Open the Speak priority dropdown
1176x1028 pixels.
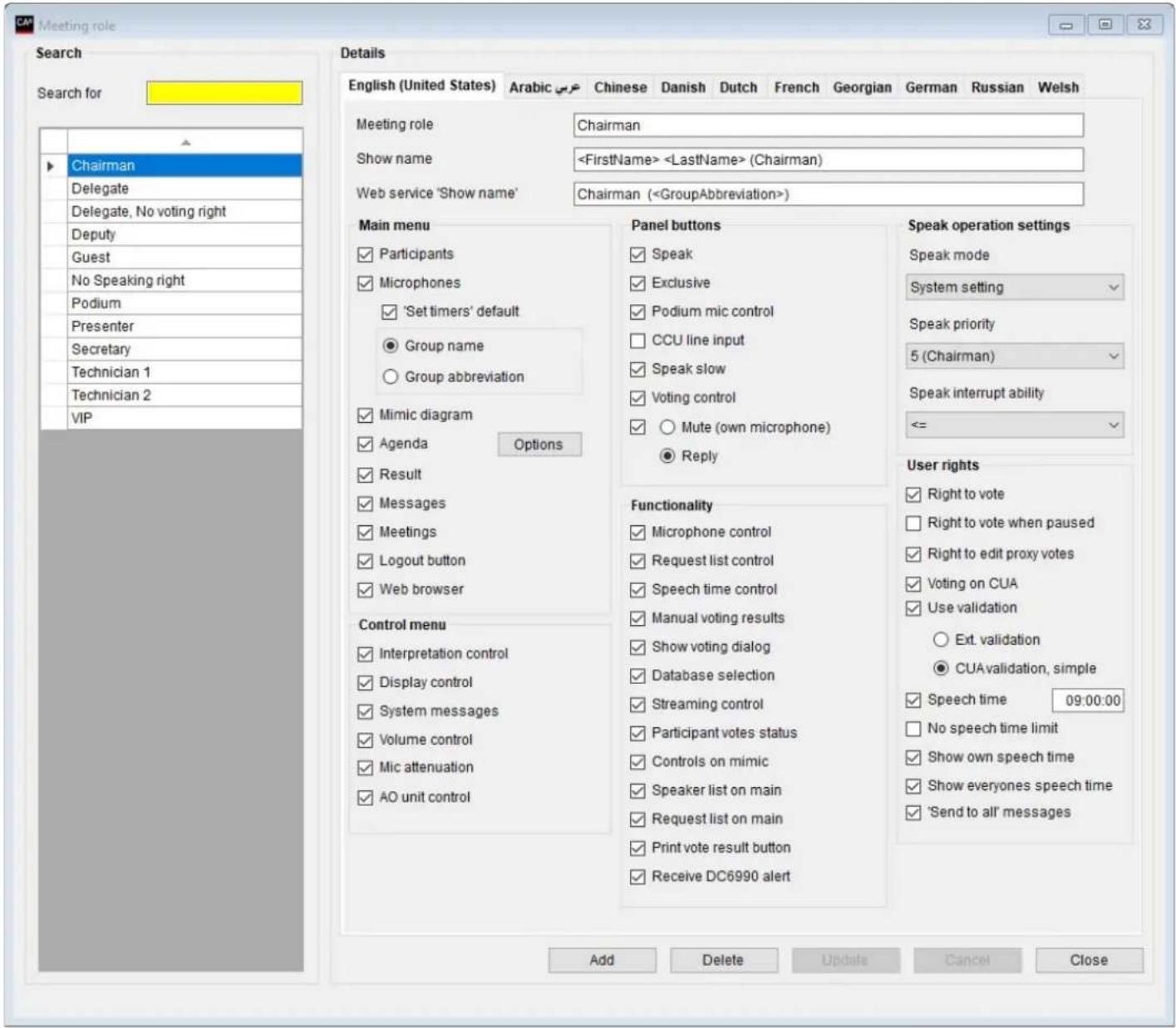pyautogui.click(x=1015, y=357)
